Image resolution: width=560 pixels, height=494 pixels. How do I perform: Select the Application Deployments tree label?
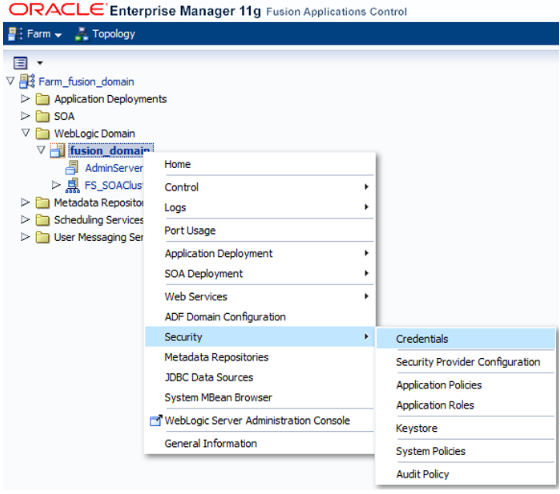tap(110, 99)
